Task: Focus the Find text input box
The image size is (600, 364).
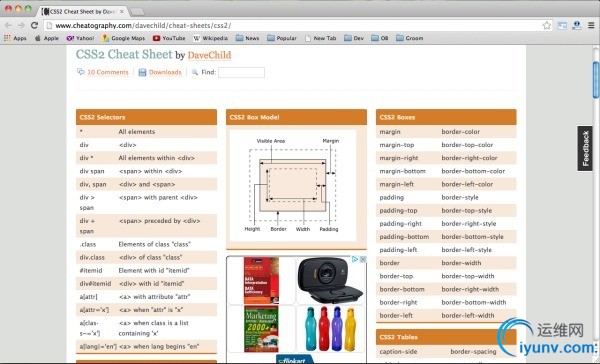Action: tap(241, 72)
